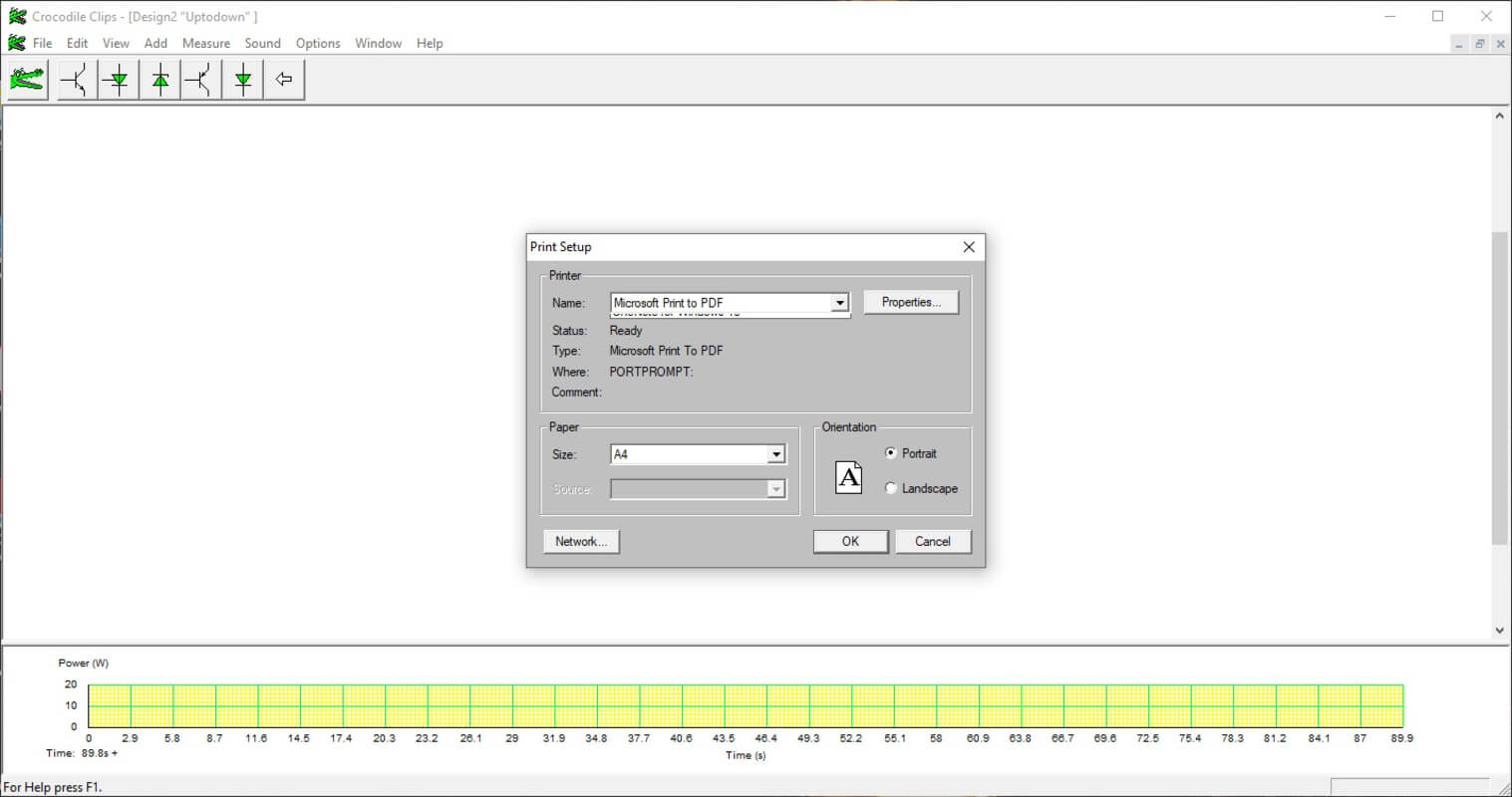Cancel the Print Setup dialog
Viewport: 1512px width, 797px height.
coord(932,541)
